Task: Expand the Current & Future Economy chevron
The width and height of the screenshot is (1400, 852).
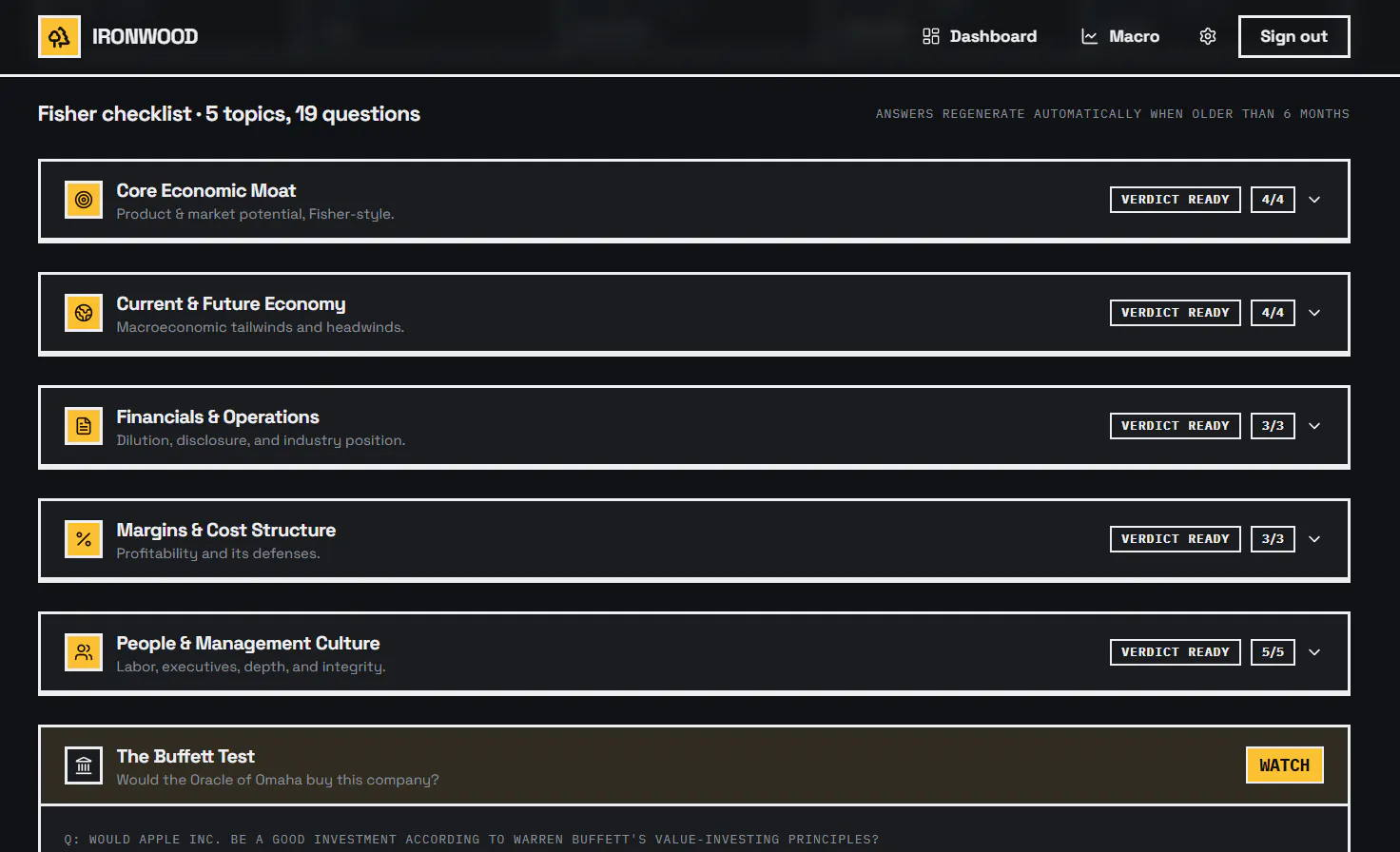Action: (1314, 313)
